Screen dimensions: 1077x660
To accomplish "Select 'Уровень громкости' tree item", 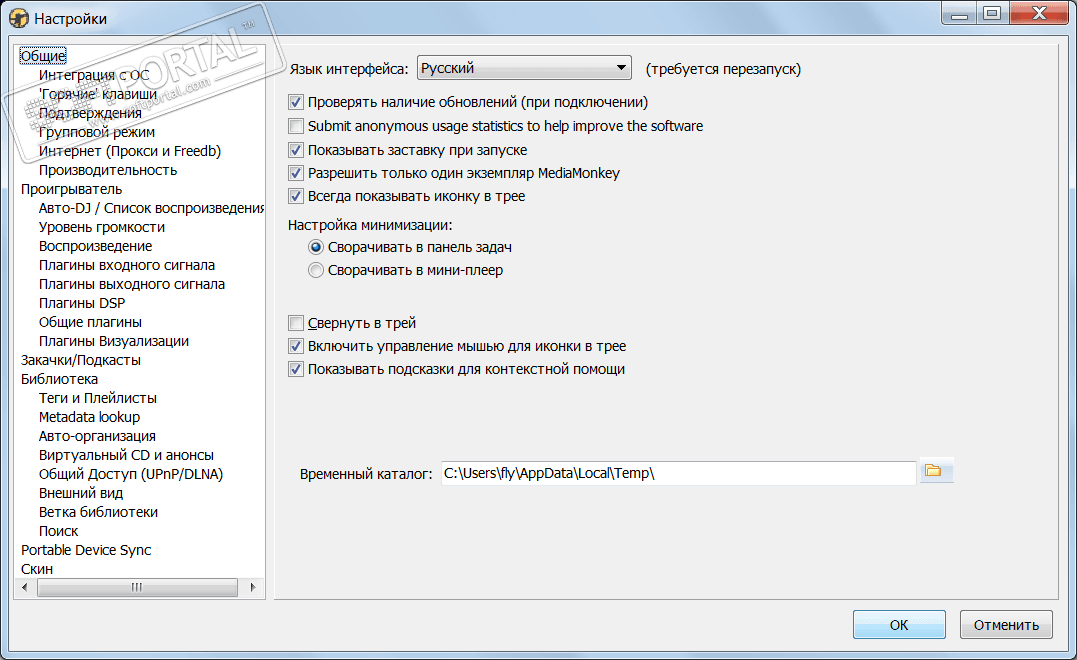I will (102, 227).
